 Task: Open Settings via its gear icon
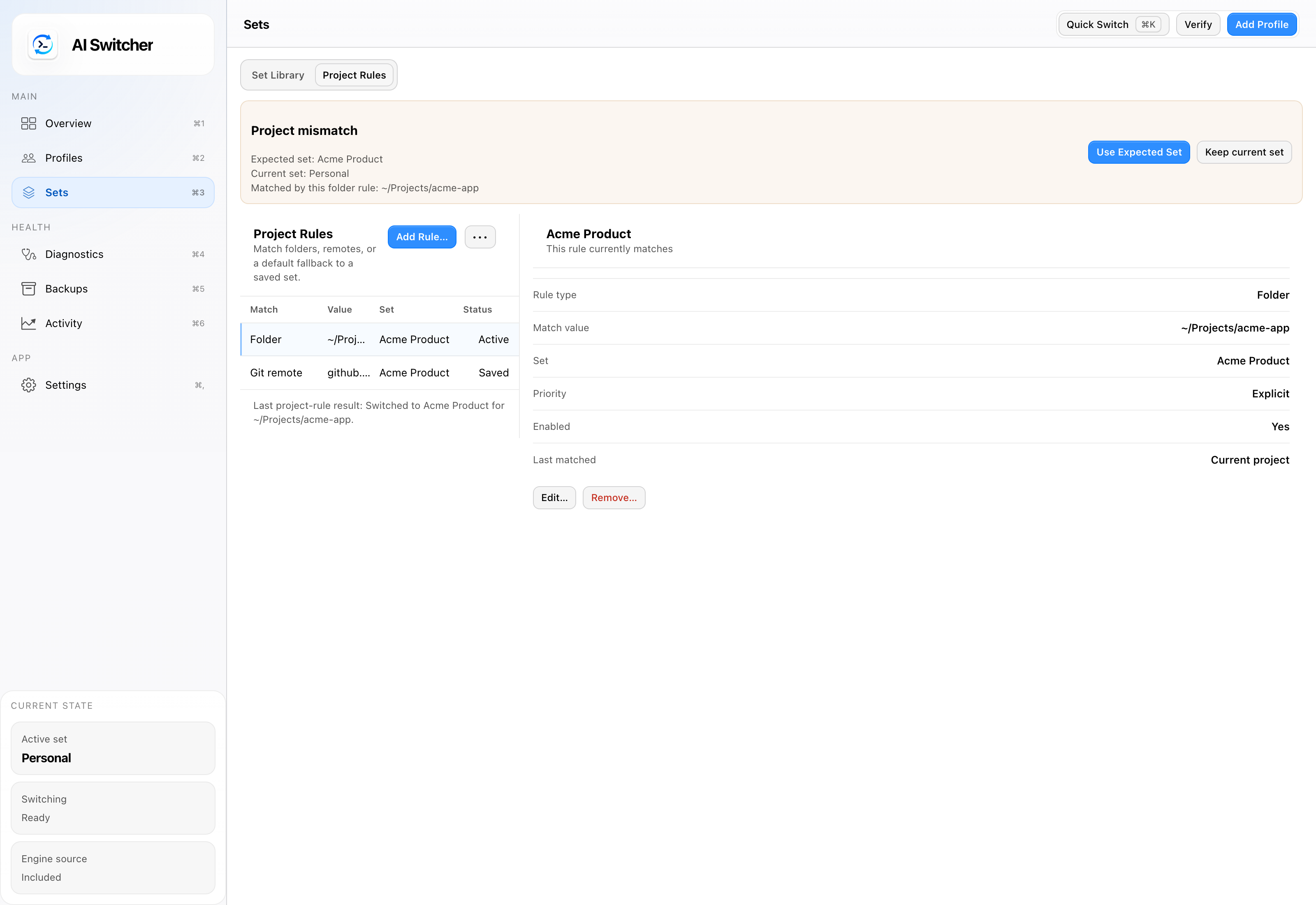click(28, 385)
